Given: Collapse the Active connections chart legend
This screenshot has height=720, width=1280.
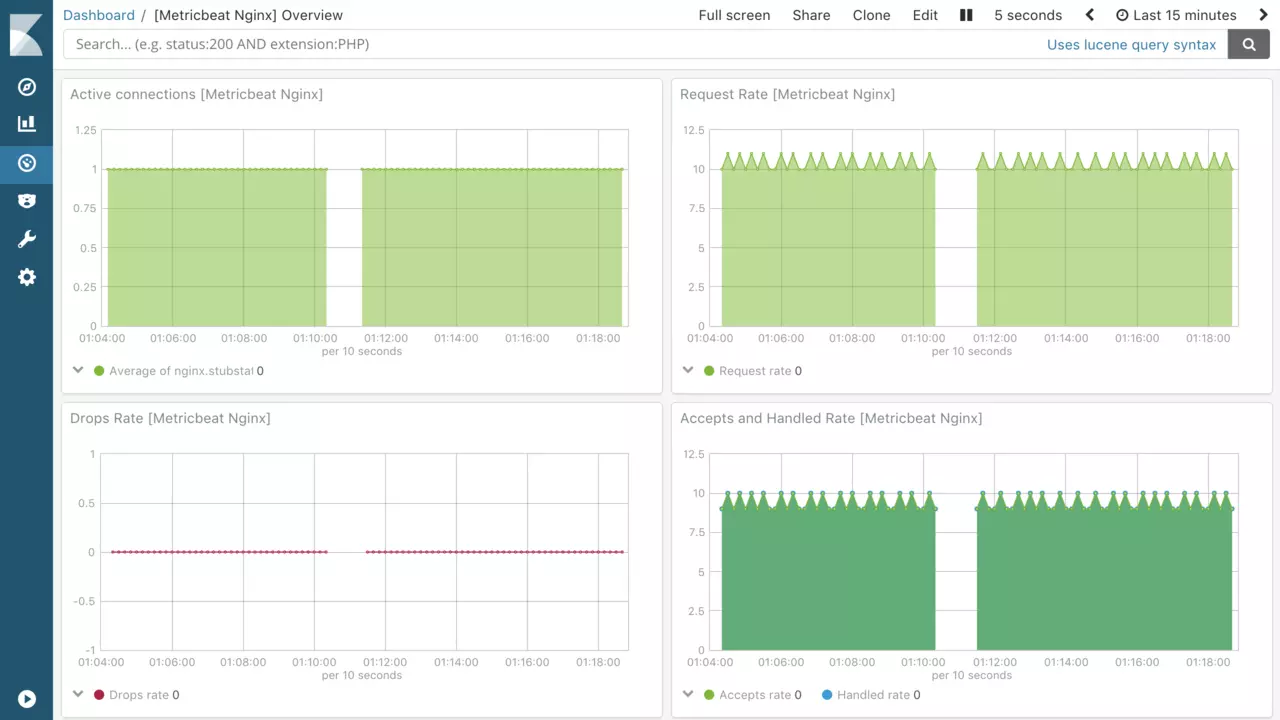Looking at the screenshot, I should pos(78,370).
